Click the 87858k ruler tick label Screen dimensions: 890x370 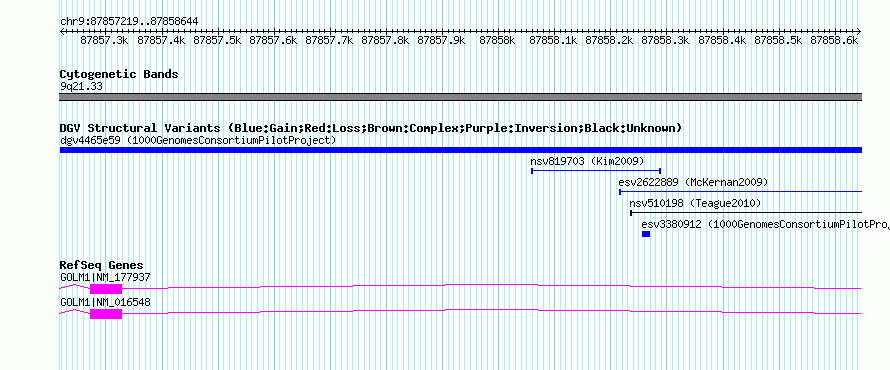tap(497, 41)
